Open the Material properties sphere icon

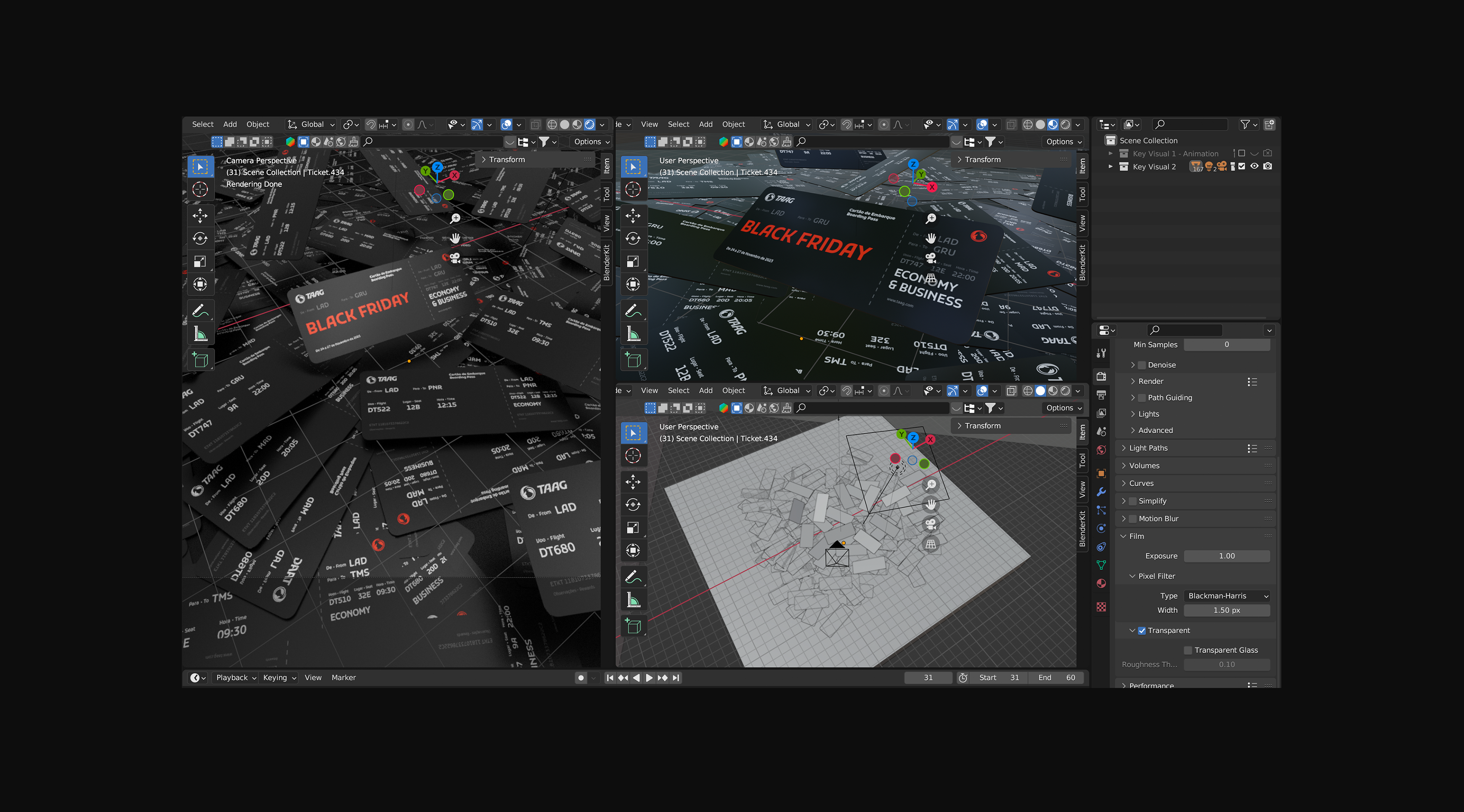pos(1101,584)
